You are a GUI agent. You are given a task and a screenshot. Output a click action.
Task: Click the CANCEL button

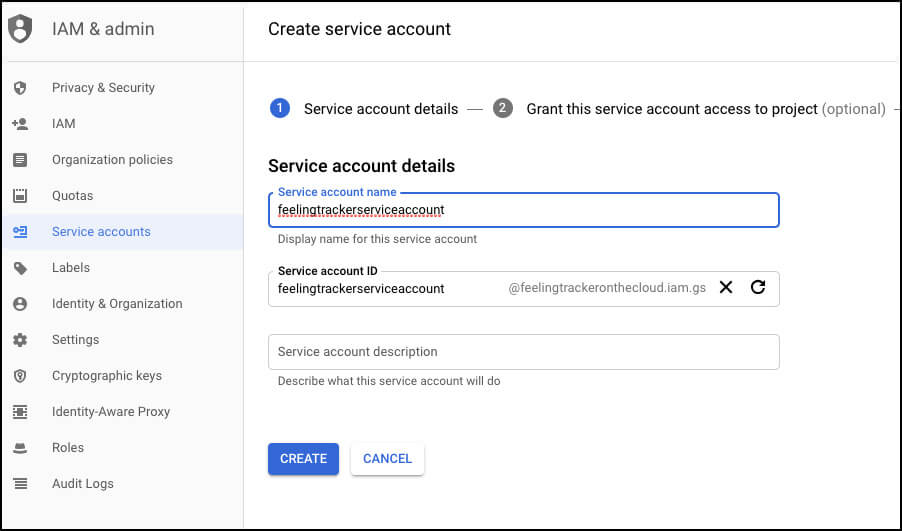tap(387, 459)
